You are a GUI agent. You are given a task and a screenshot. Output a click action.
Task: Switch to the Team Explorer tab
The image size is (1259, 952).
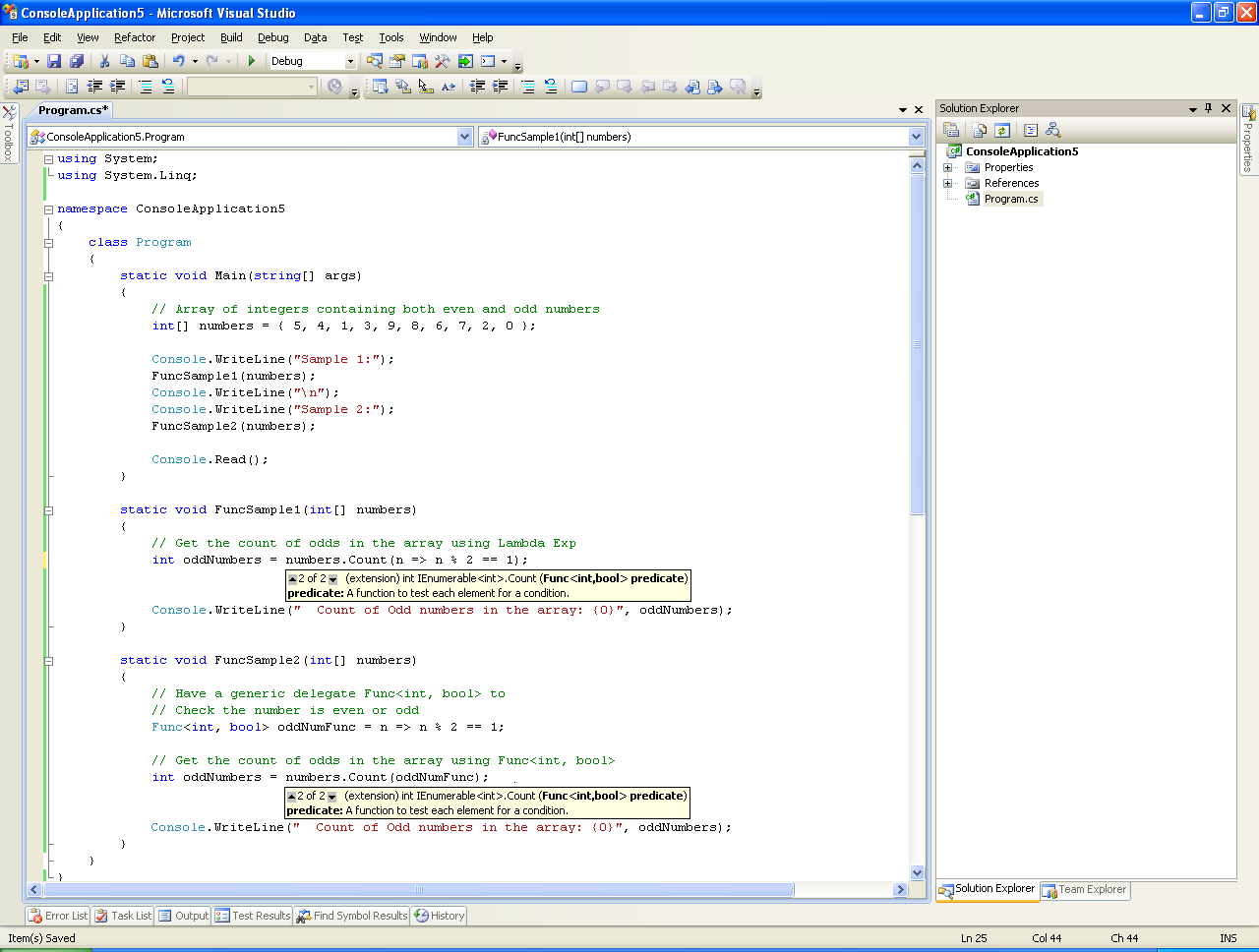tap(1085, 890)
